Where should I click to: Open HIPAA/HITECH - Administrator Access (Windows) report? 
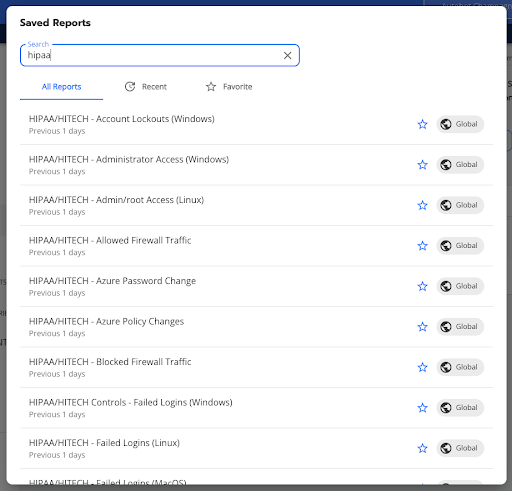tap(256, 165)
